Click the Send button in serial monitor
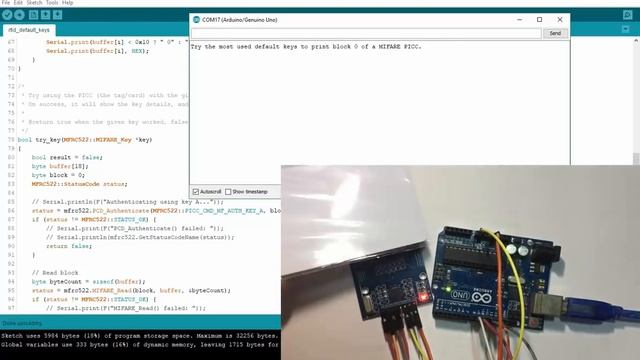640x360 pixels. [555, 33]
